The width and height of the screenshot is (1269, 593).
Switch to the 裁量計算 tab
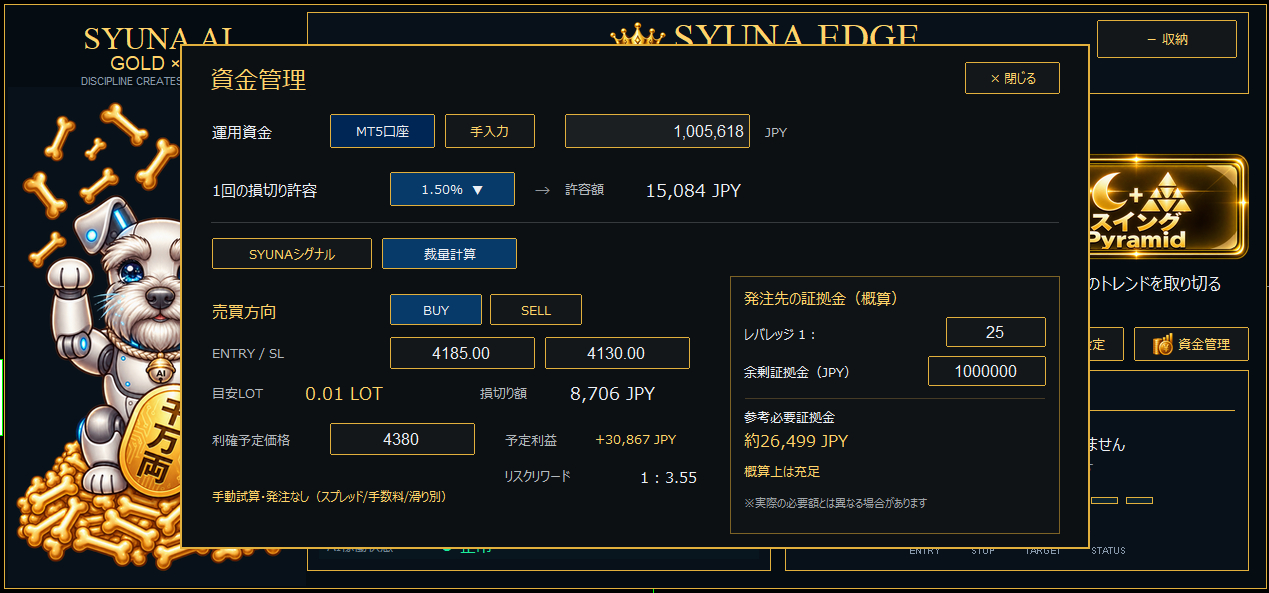coord(449,254)
